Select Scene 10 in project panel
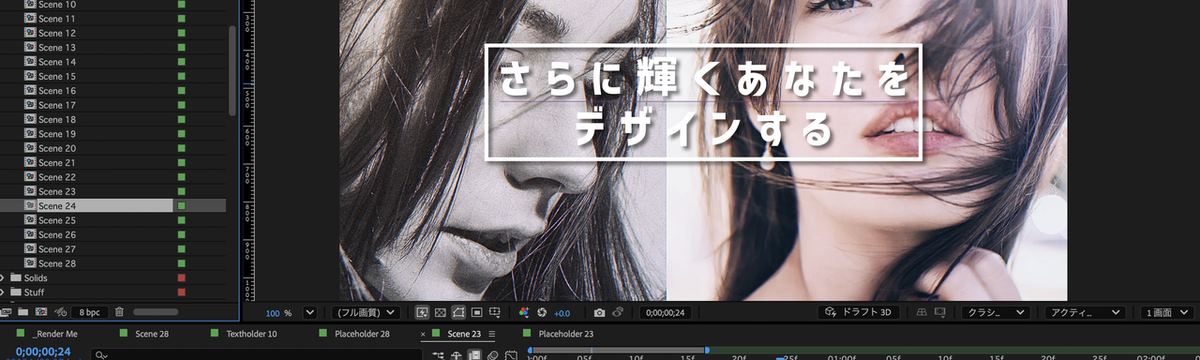The image size is (1200, 360). click(x=57, y=5)
